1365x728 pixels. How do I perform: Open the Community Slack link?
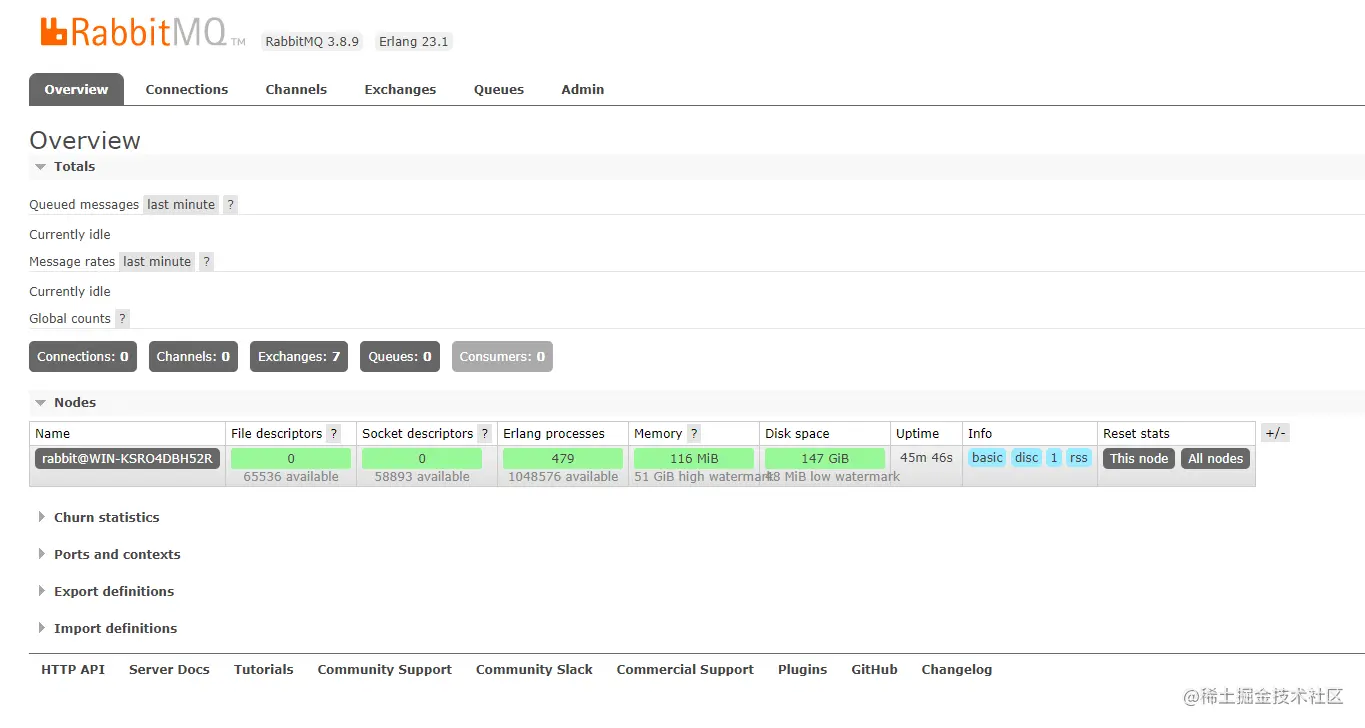534,670
